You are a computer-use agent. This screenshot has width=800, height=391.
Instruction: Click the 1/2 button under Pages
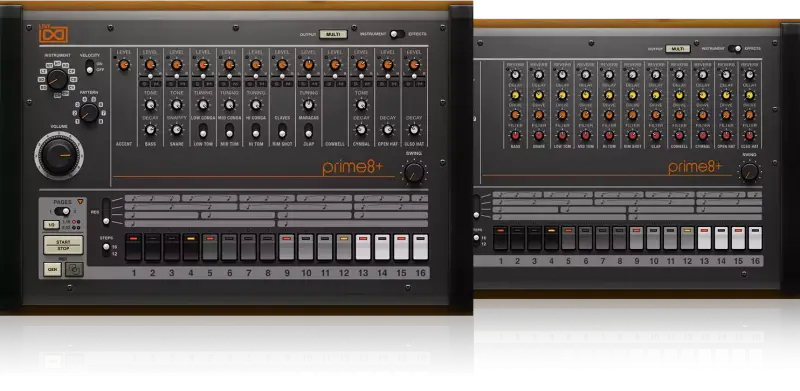pyautogui.click(x=51, y=225)
